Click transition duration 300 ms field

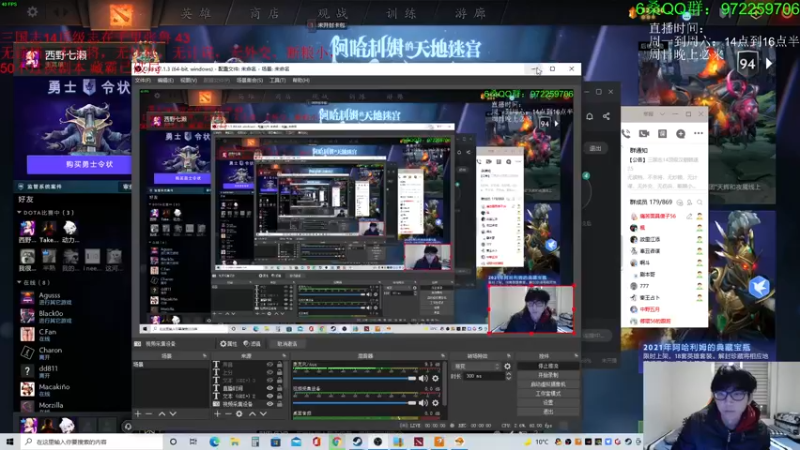pos(483,376)
